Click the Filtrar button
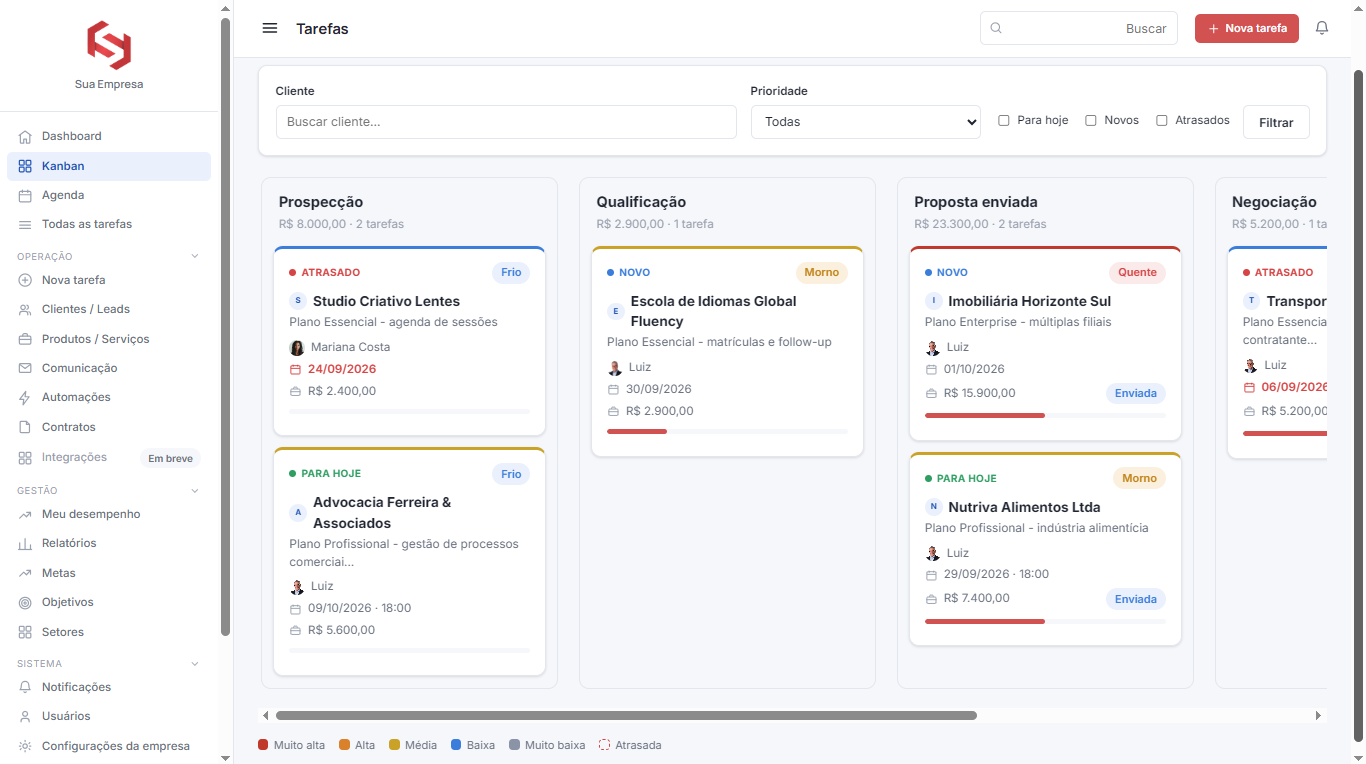 tap(1276, 122)
